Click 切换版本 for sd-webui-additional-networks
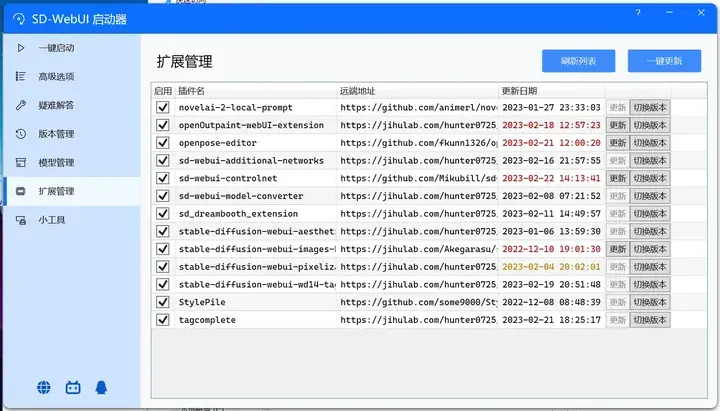The image size is (720, 411). (650, 160)
